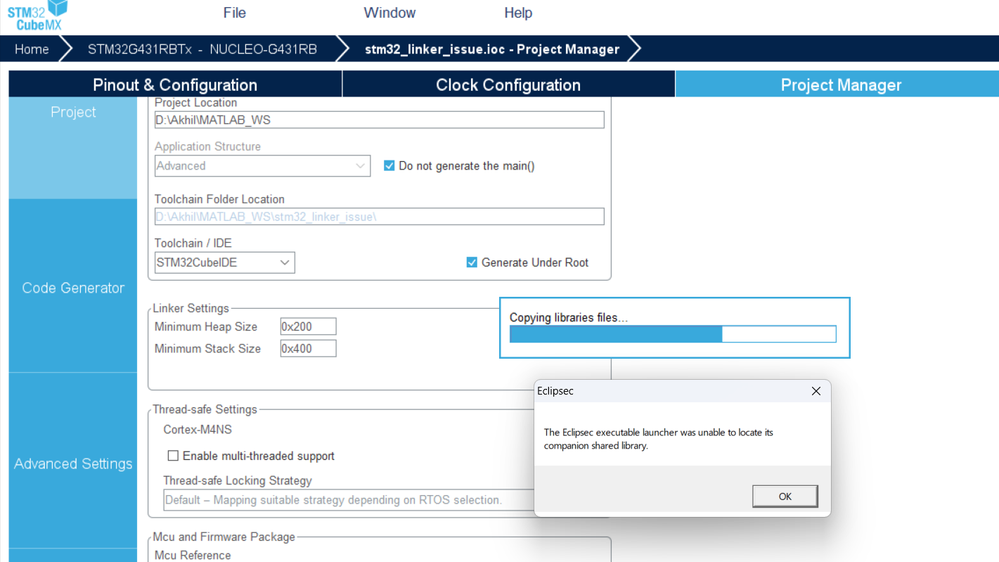Click the Eclipsec error message text

[x=658, y=438]
